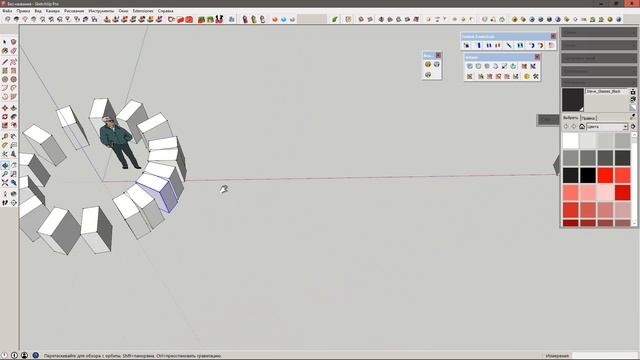Choose the Rotate tool
Viewport: 640px width, 360px height.
click(4, 117)
